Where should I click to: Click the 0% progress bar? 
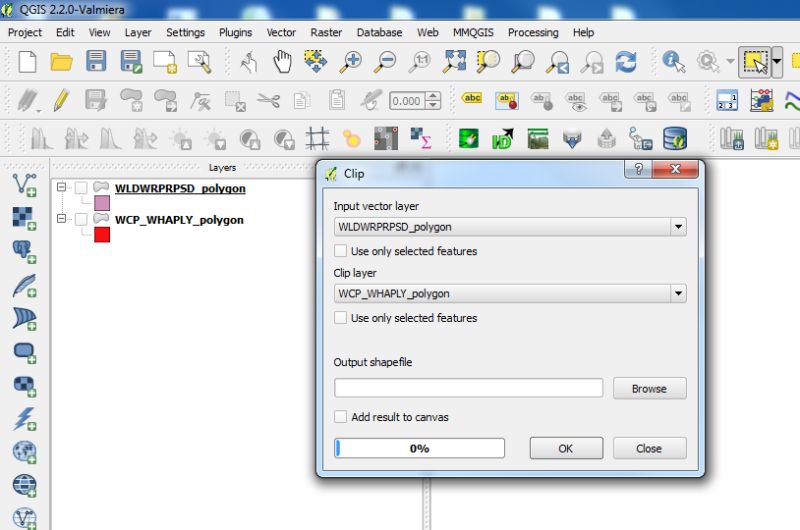coord(419,448)
